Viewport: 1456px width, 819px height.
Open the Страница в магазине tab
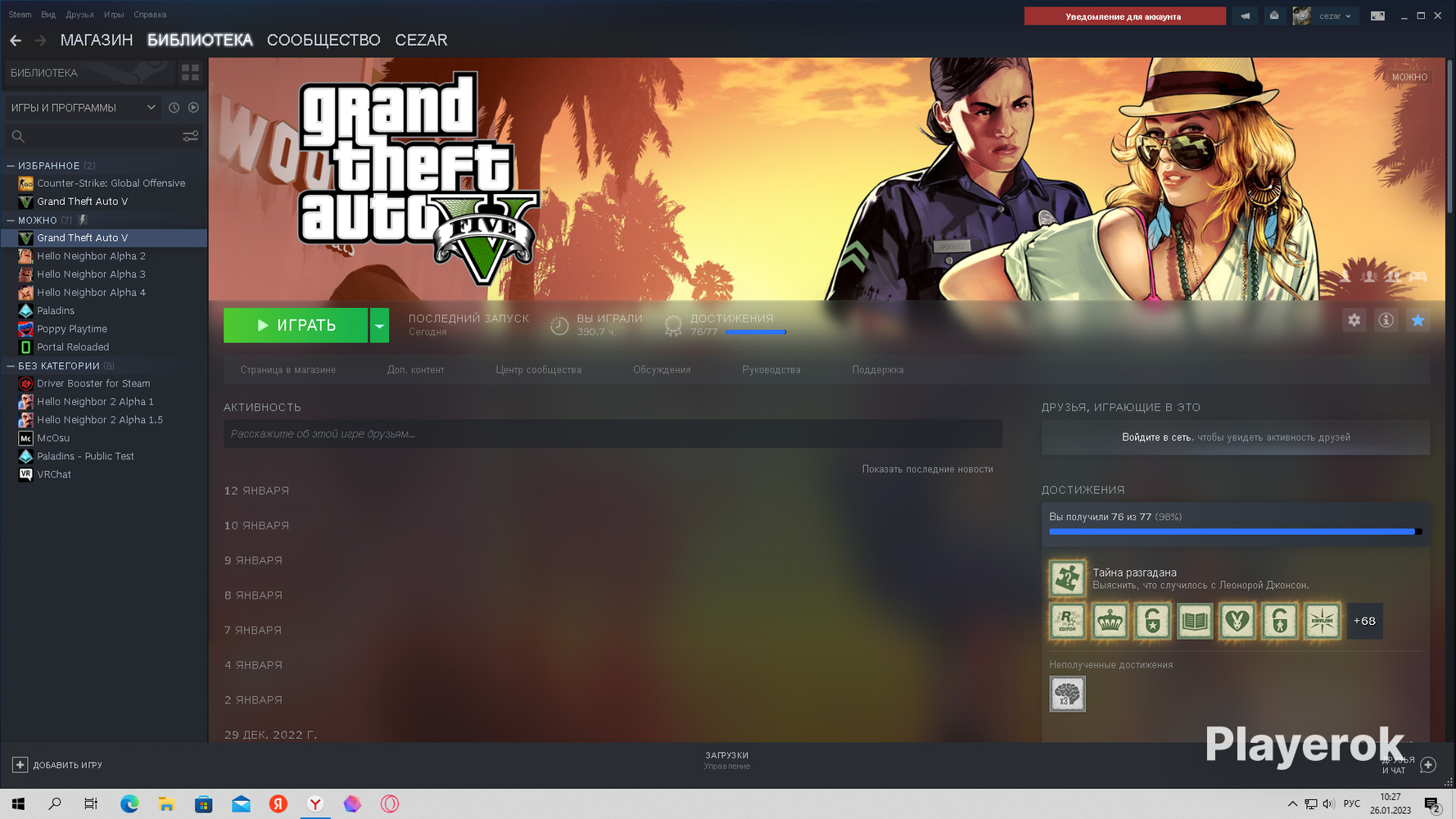point(288,370)
